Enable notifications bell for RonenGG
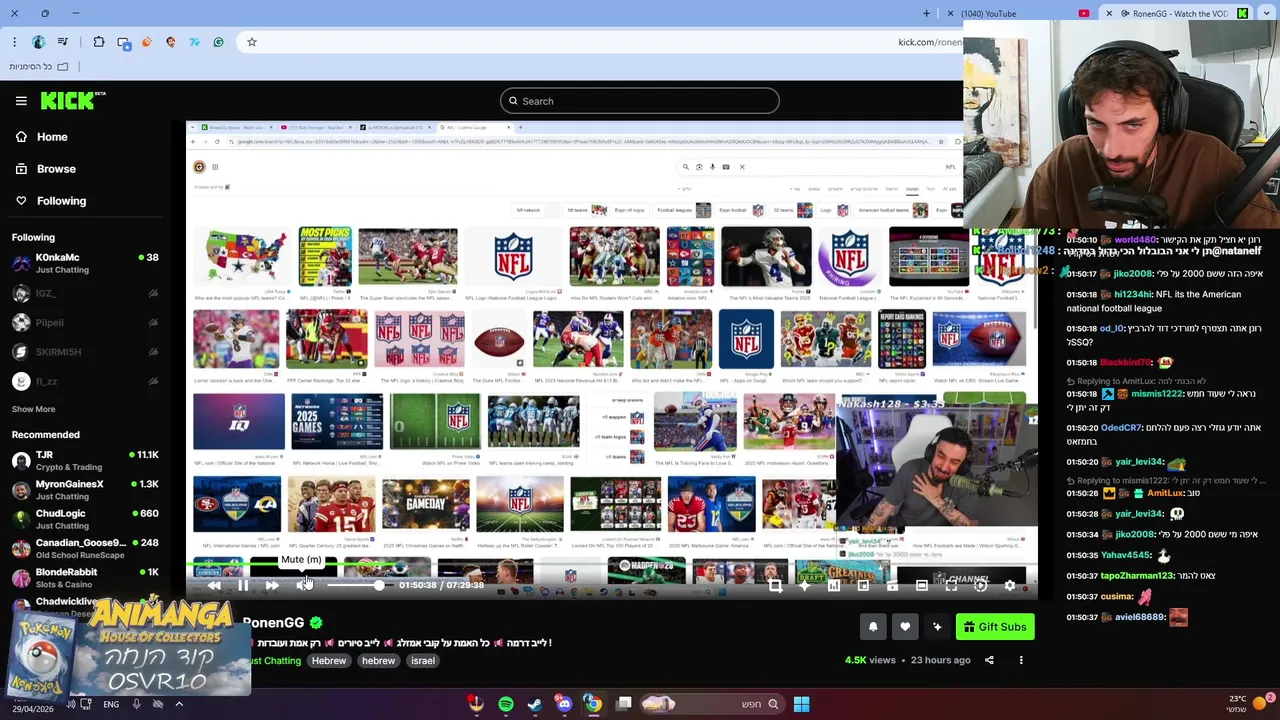This screenshot has height=720, width=1280. pyautogui.click(x=873, y=627)
